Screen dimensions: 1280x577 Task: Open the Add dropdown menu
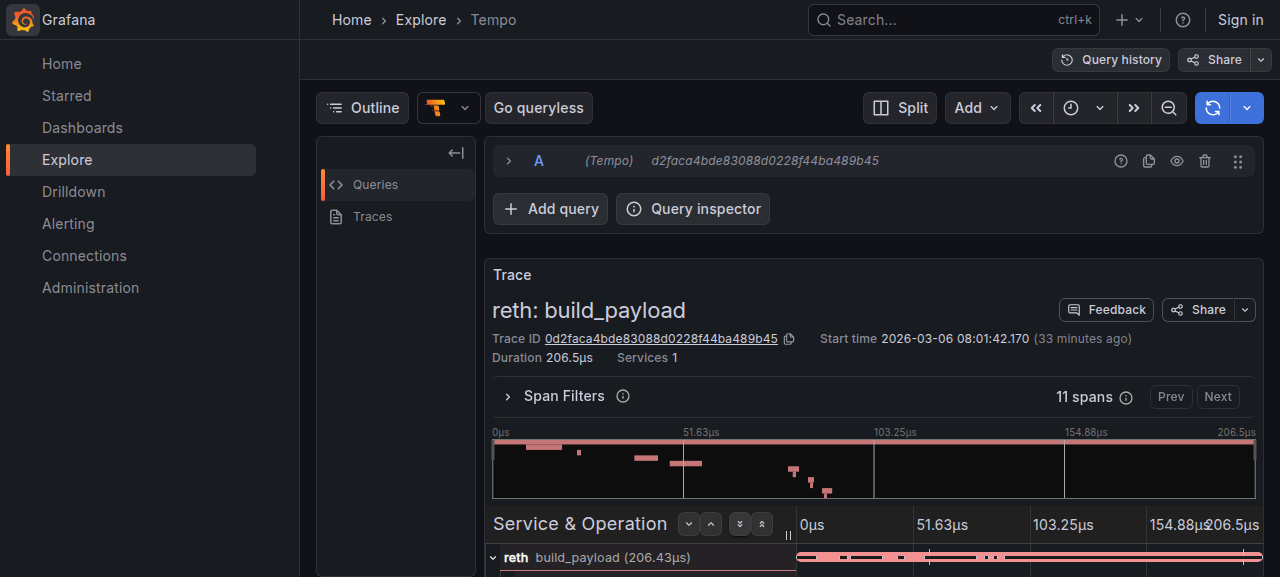(977, 108)
